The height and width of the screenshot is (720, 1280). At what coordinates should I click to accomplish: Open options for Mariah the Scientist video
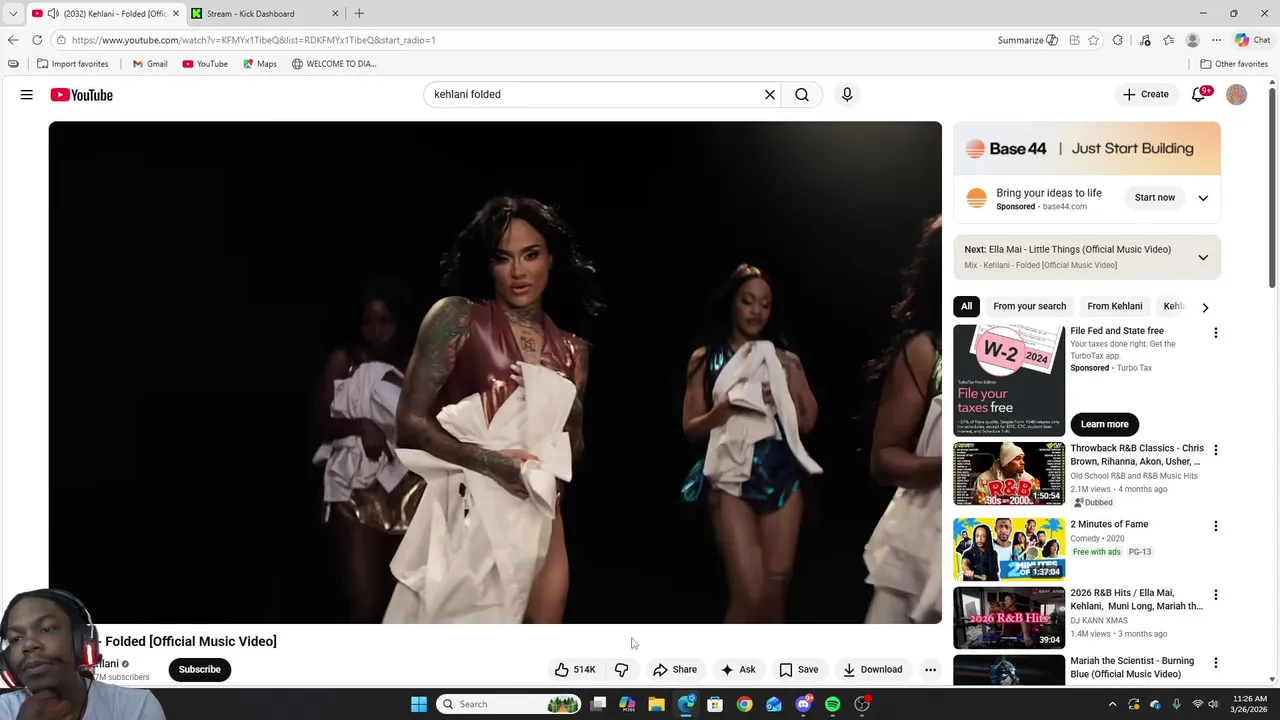tap(1216, 663)
